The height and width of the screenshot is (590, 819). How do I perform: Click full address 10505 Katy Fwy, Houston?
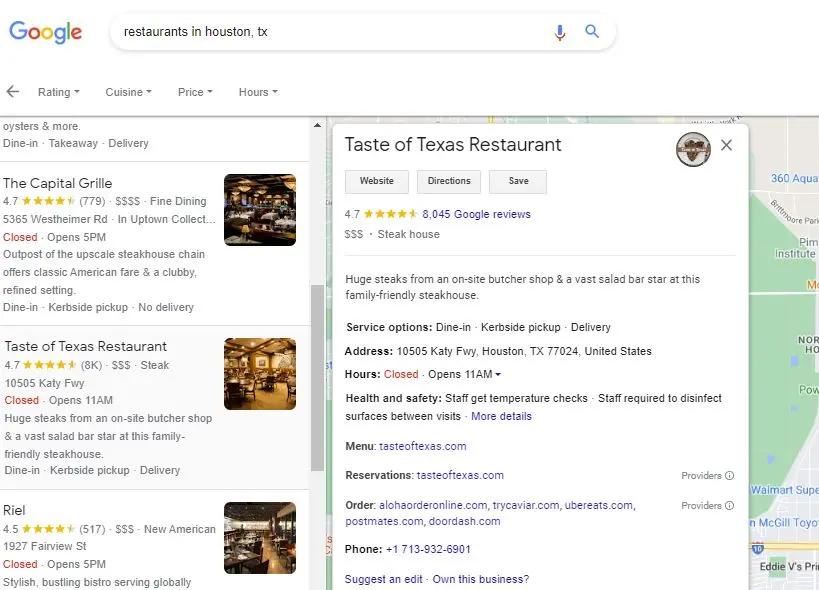tap(524, 351)
